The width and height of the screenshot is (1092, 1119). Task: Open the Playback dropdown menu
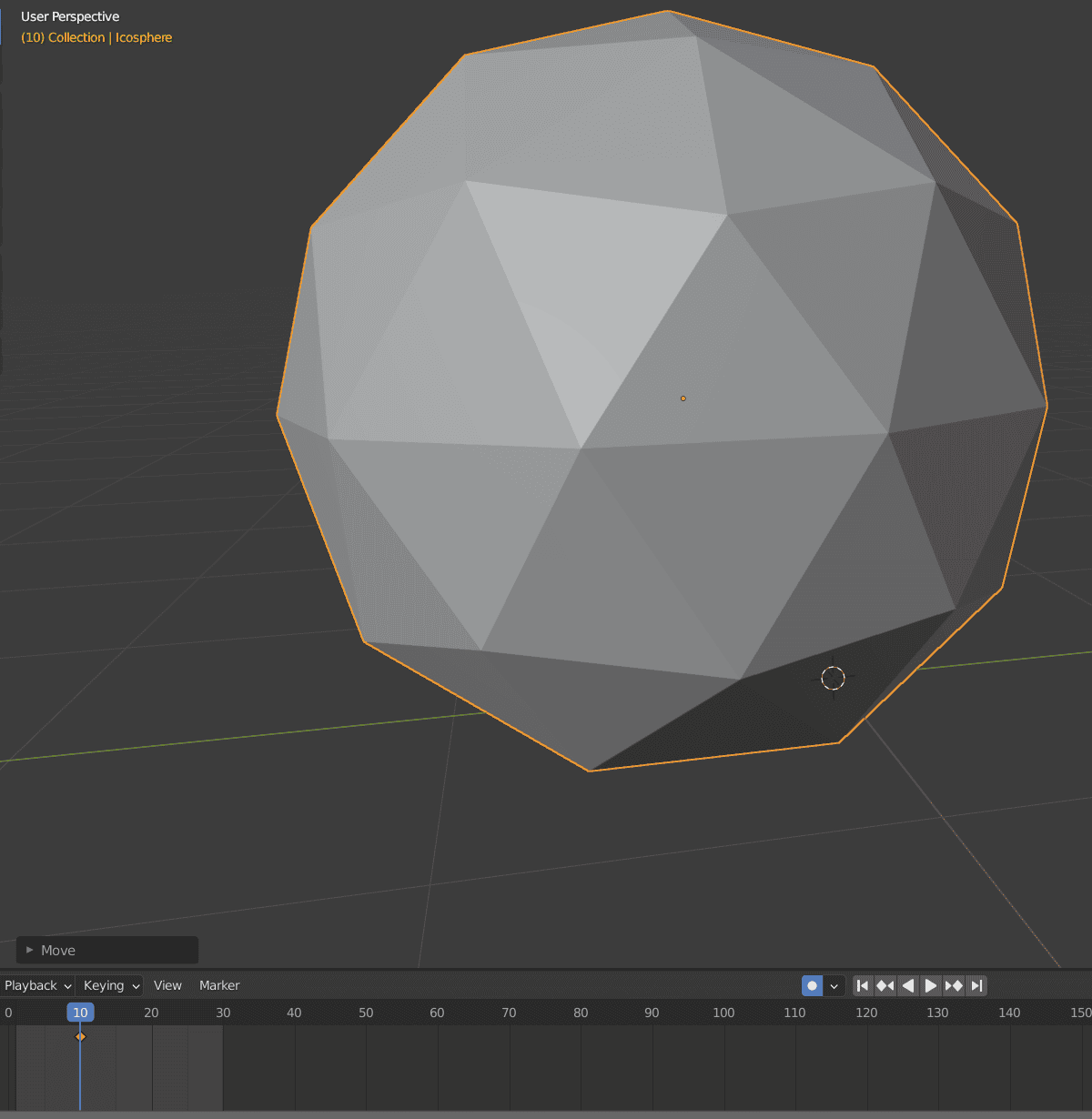pyautogui.click(x=36, y=985)
